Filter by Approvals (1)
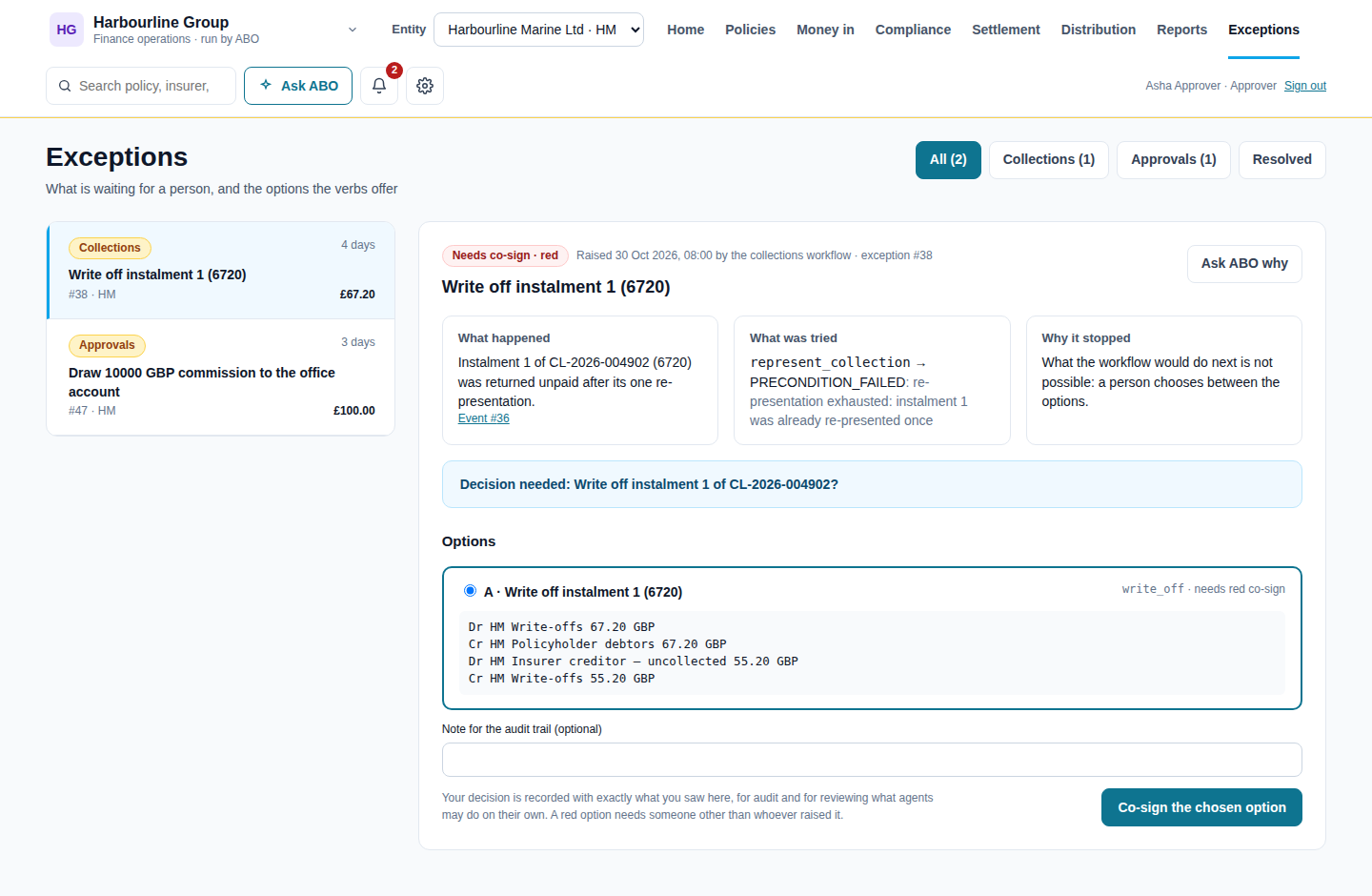The image size is (1372, 896). tap(1174, 160)
